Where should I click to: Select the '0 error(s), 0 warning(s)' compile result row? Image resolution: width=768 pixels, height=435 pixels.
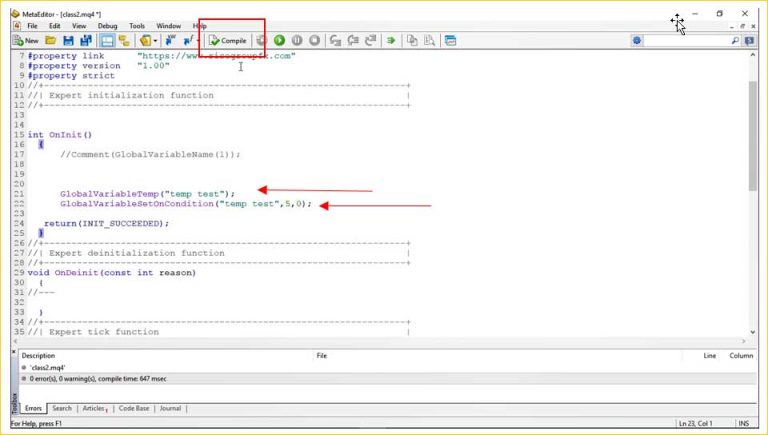click(388, 379)
